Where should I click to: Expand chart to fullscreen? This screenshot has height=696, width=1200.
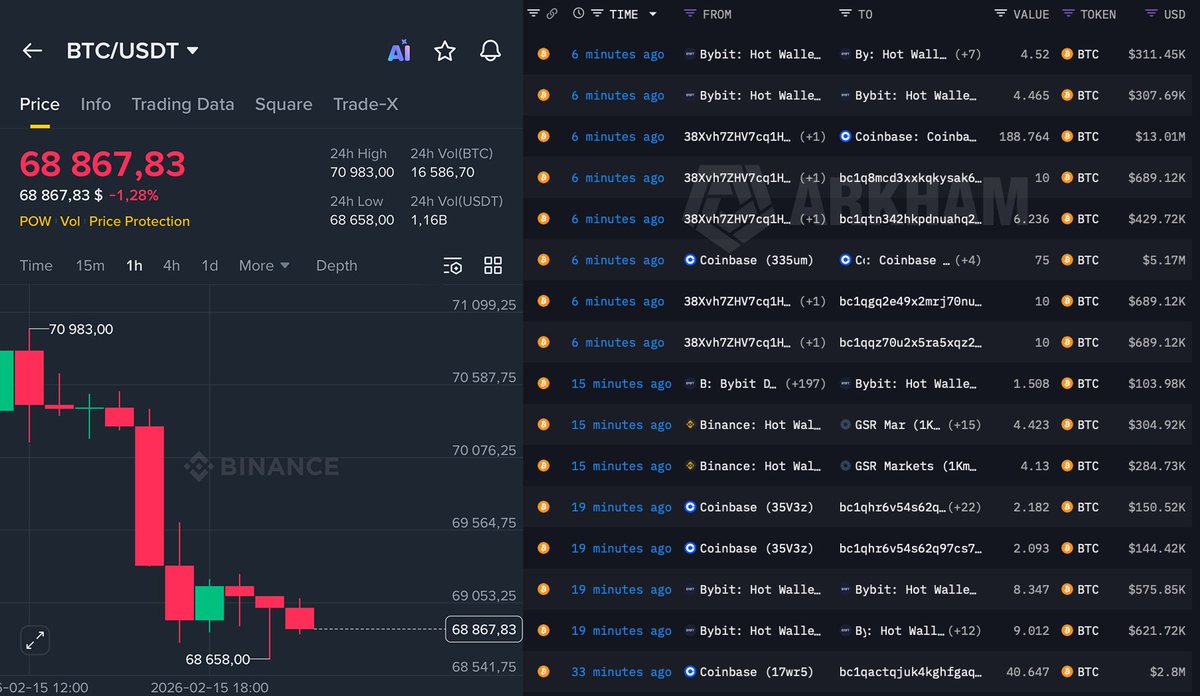click(35, 640)
